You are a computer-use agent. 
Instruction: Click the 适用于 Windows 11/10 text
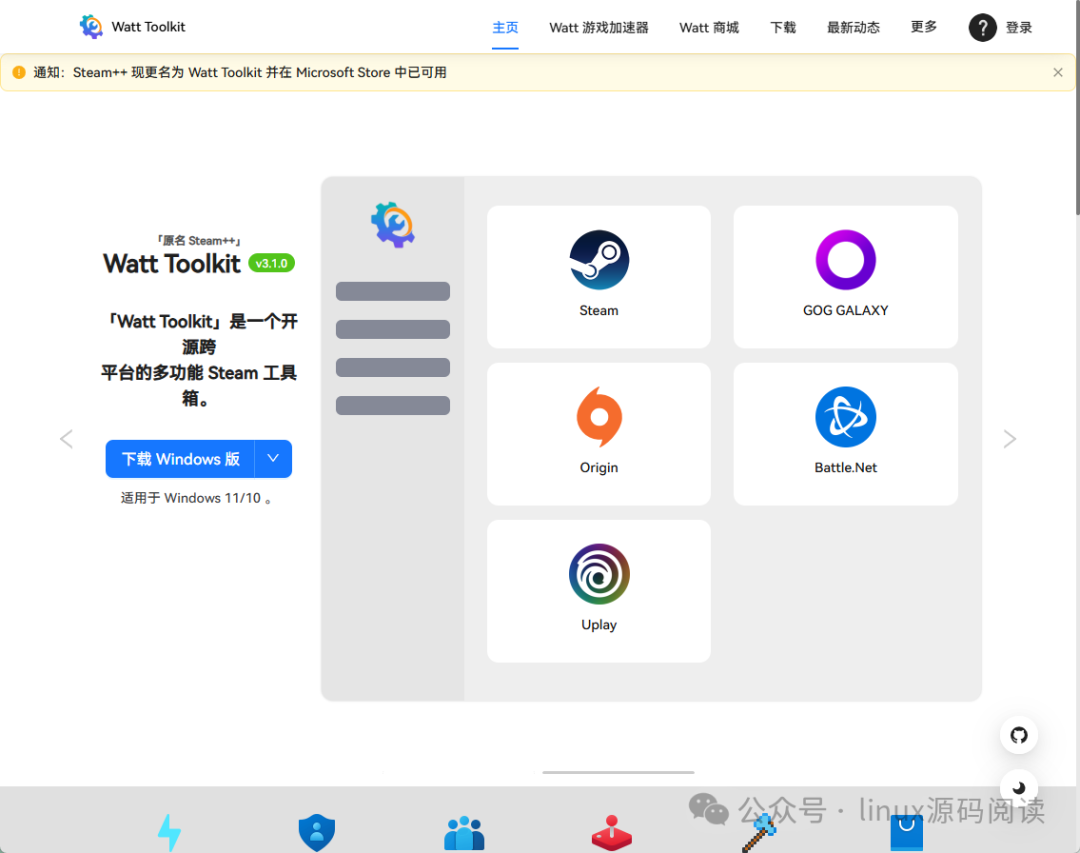tap(196, 498)
